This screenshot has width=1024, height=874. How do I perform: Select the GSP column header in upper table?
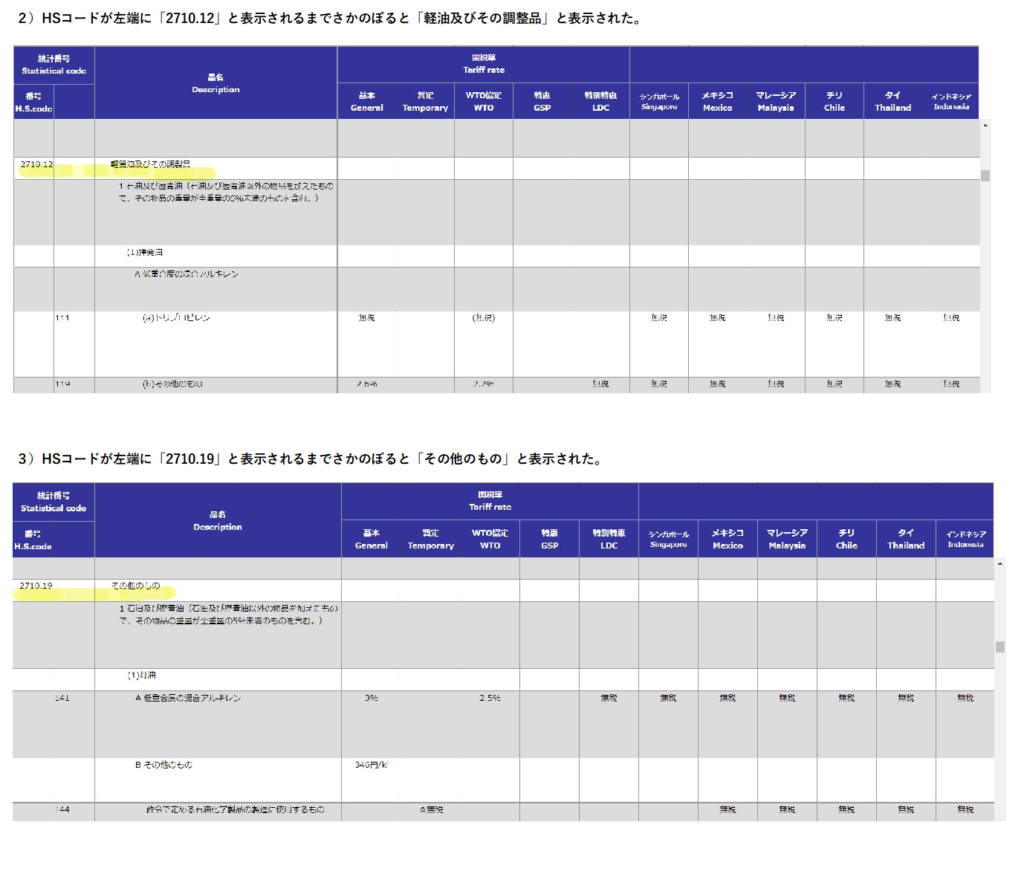click(542, 102)
